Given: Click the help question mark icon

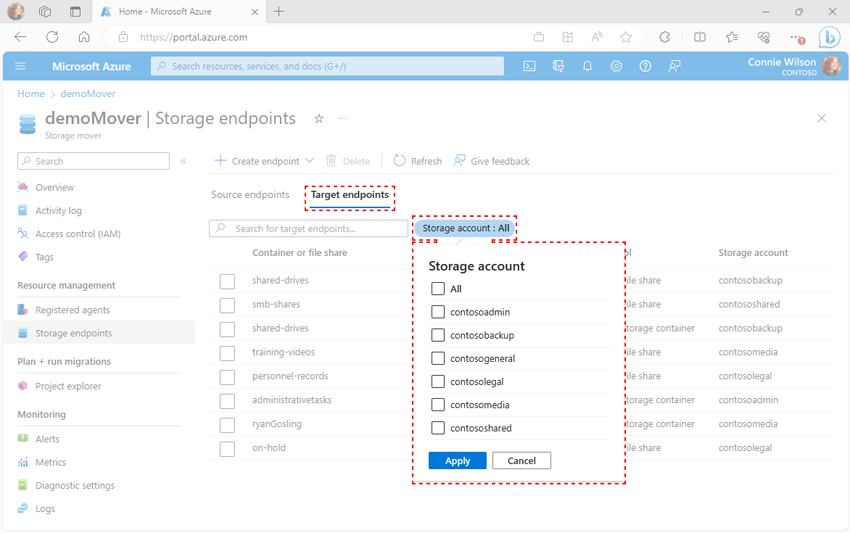Looking at the screenshot, I should click(645, 66).
